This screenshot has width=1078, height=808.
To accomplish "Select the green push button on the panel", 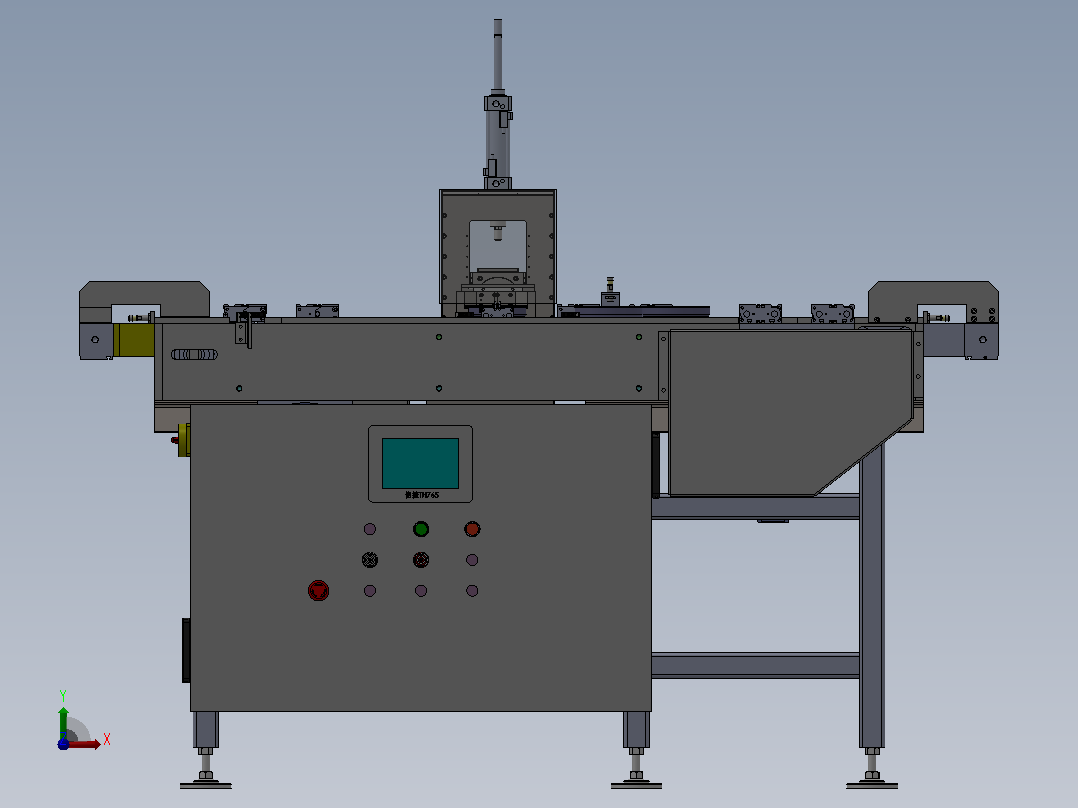I will pyautogui.click(x=421, y=529).
